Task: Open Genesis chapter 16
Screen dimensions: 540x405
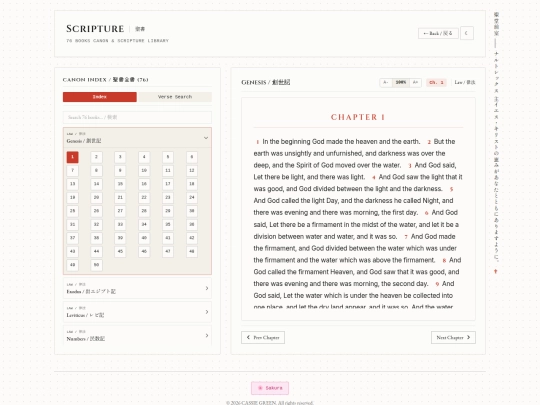Action: pyautogui.click(x=144, y=184)
